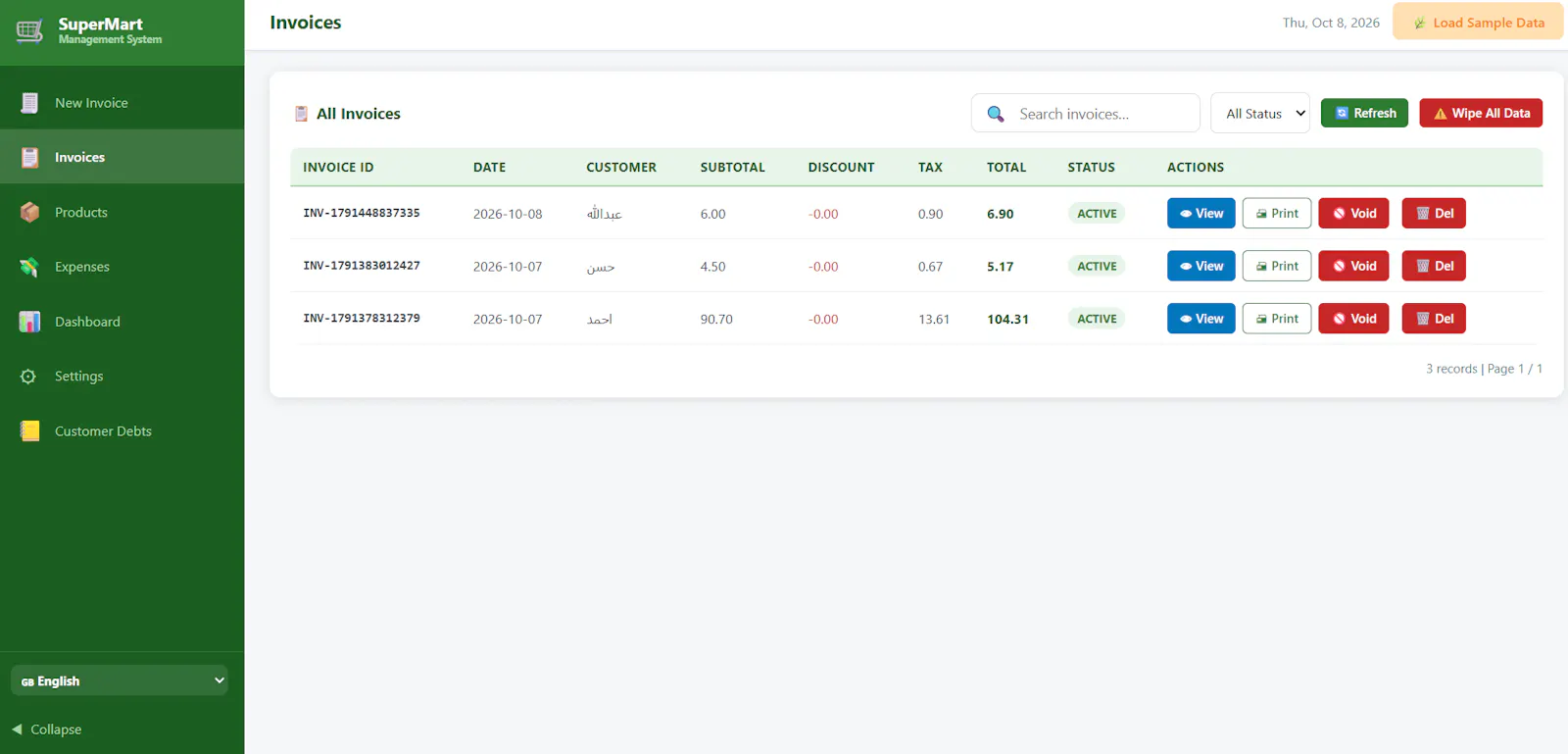Click subtotal value 90.70
This screenshot has width=1568, height=754.
click(x=716, y=320)
